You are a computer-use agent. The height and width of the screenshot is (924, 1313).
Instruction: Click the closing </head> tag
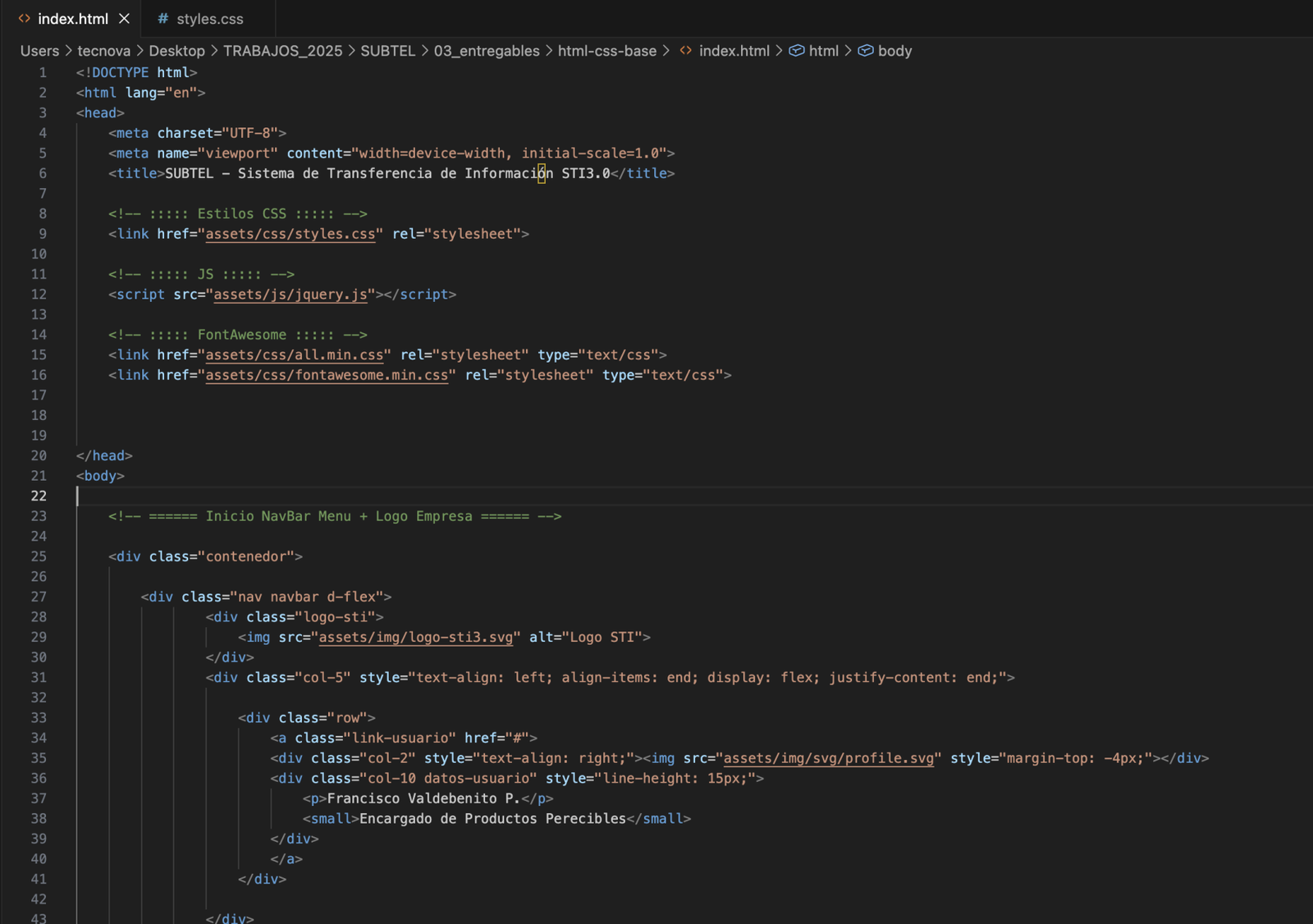tap(104, 455)
